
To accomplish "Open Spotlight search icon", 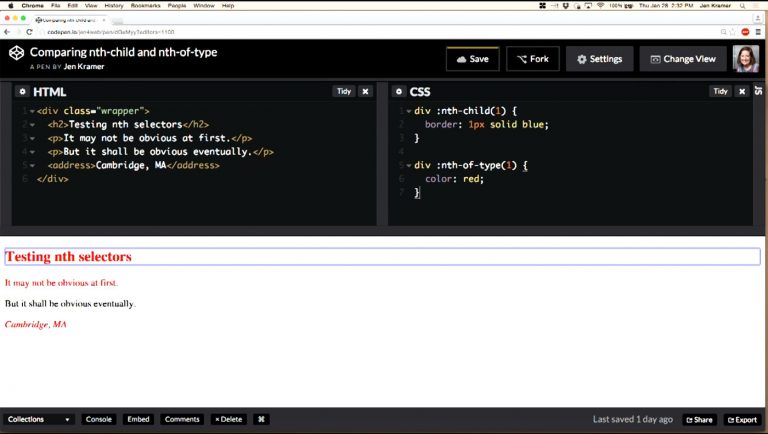I will click(x=743, y=5).
